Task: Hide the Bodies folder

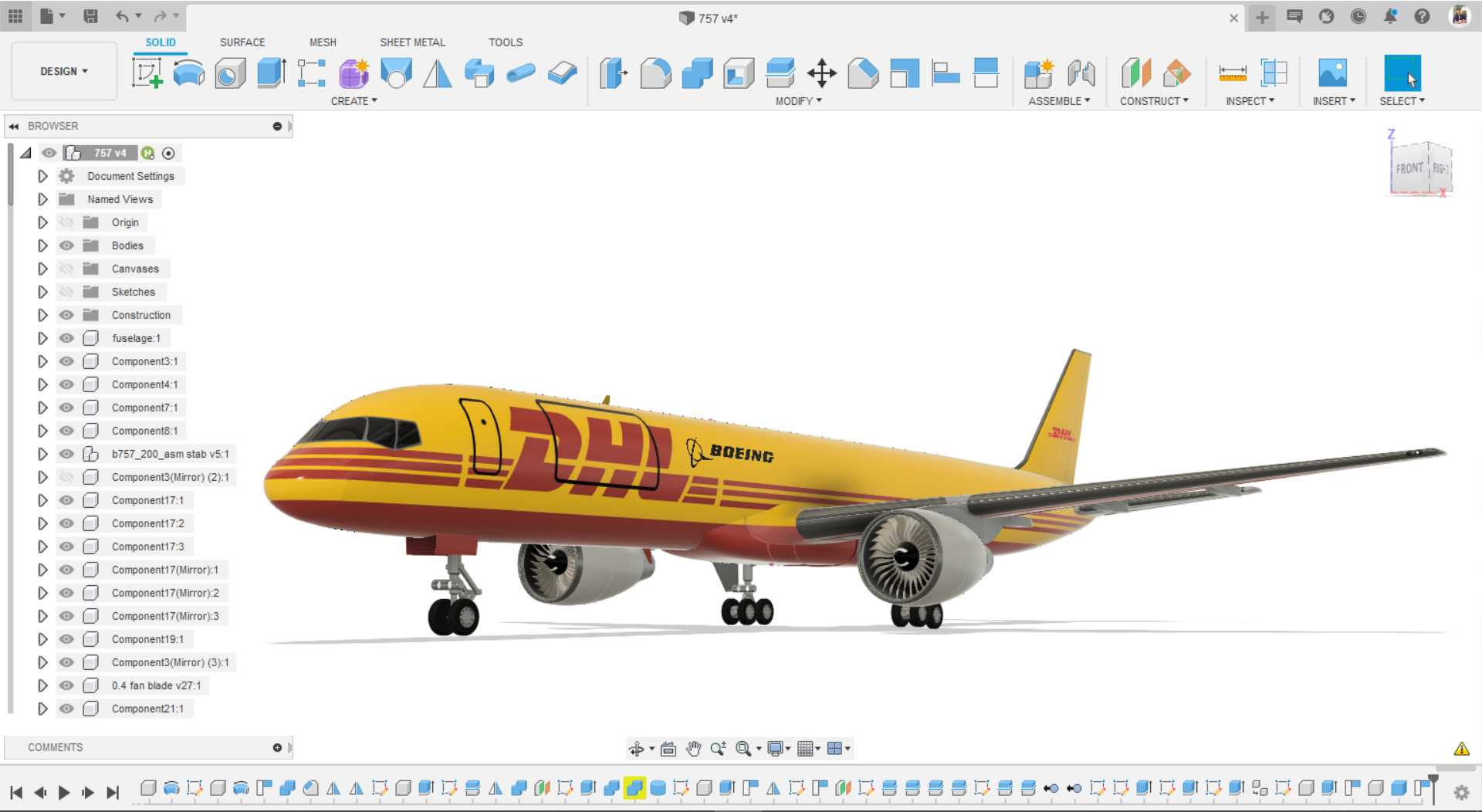Action: pos(67,245)
